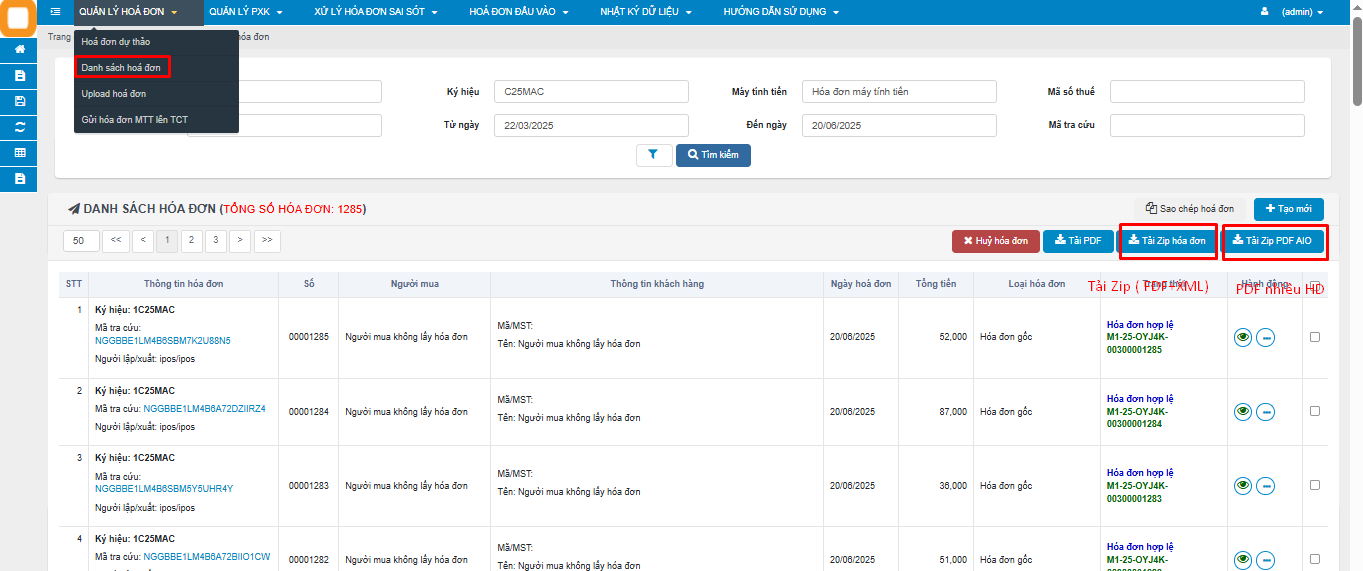
Task: Tick the checkbox for invoice 00001285
Action: [x=1314, y=337]
